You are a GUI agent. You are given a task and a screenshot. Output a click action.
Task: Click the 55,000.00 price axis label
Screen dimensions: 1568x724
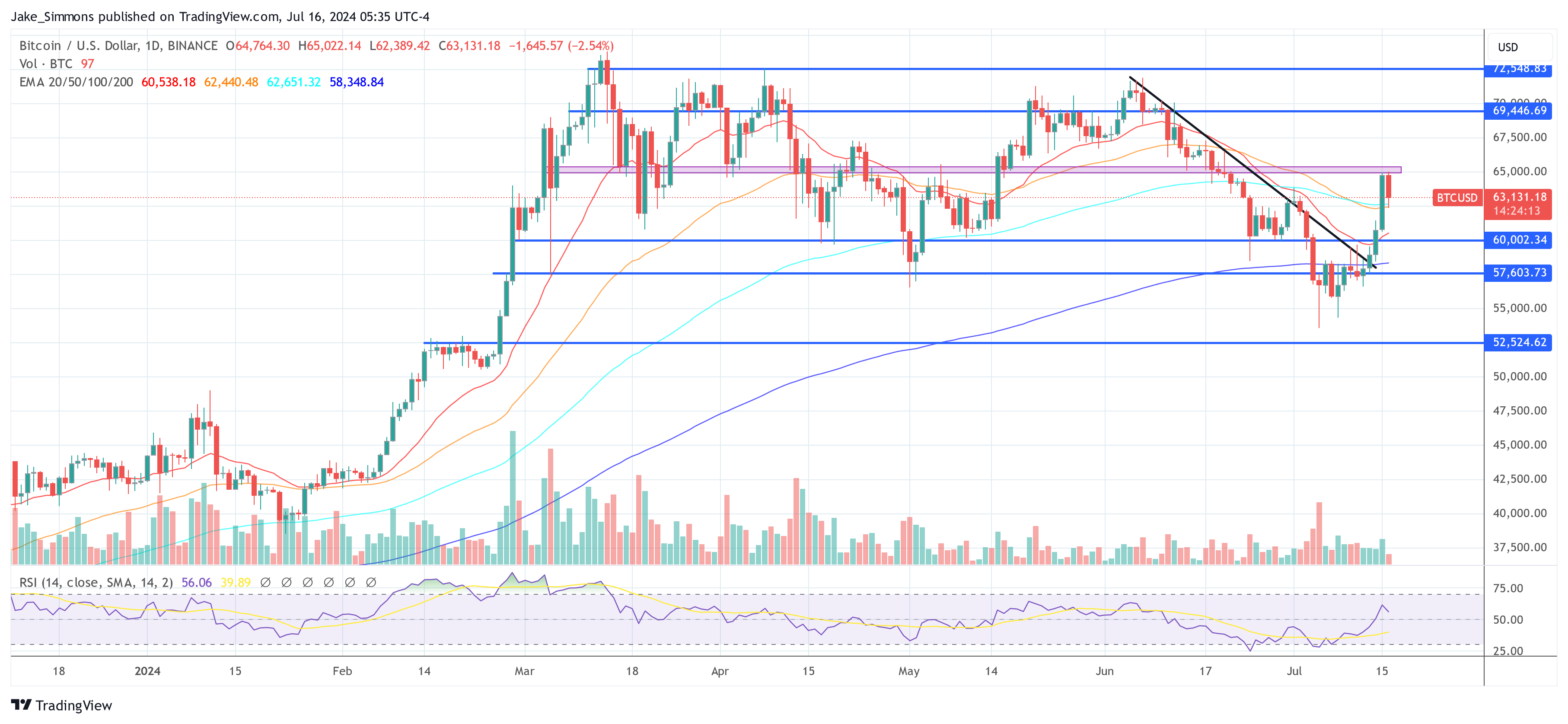tap(1519, 308)
